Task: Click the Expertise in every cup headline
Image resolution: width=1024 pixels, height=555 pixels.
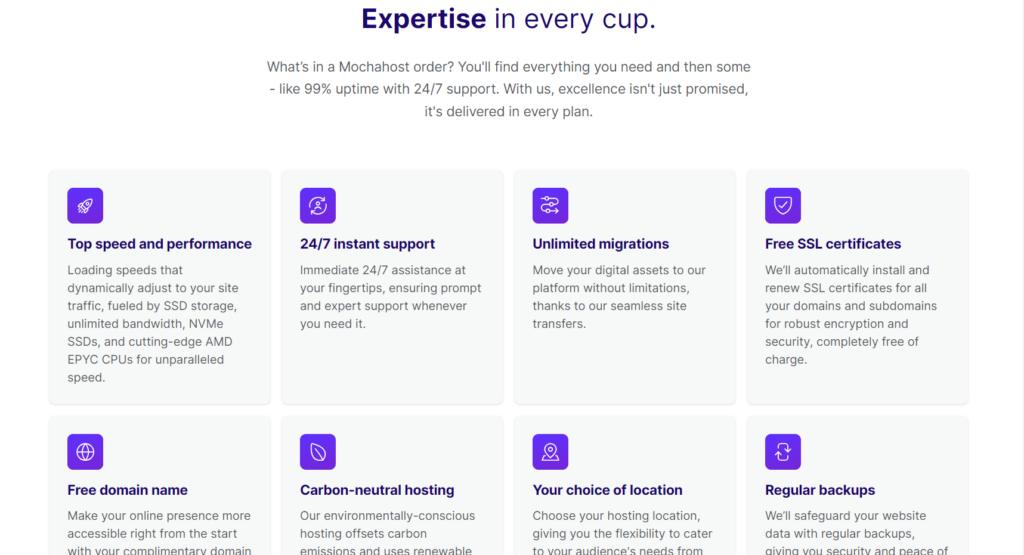Action: (x=508, y=19)
